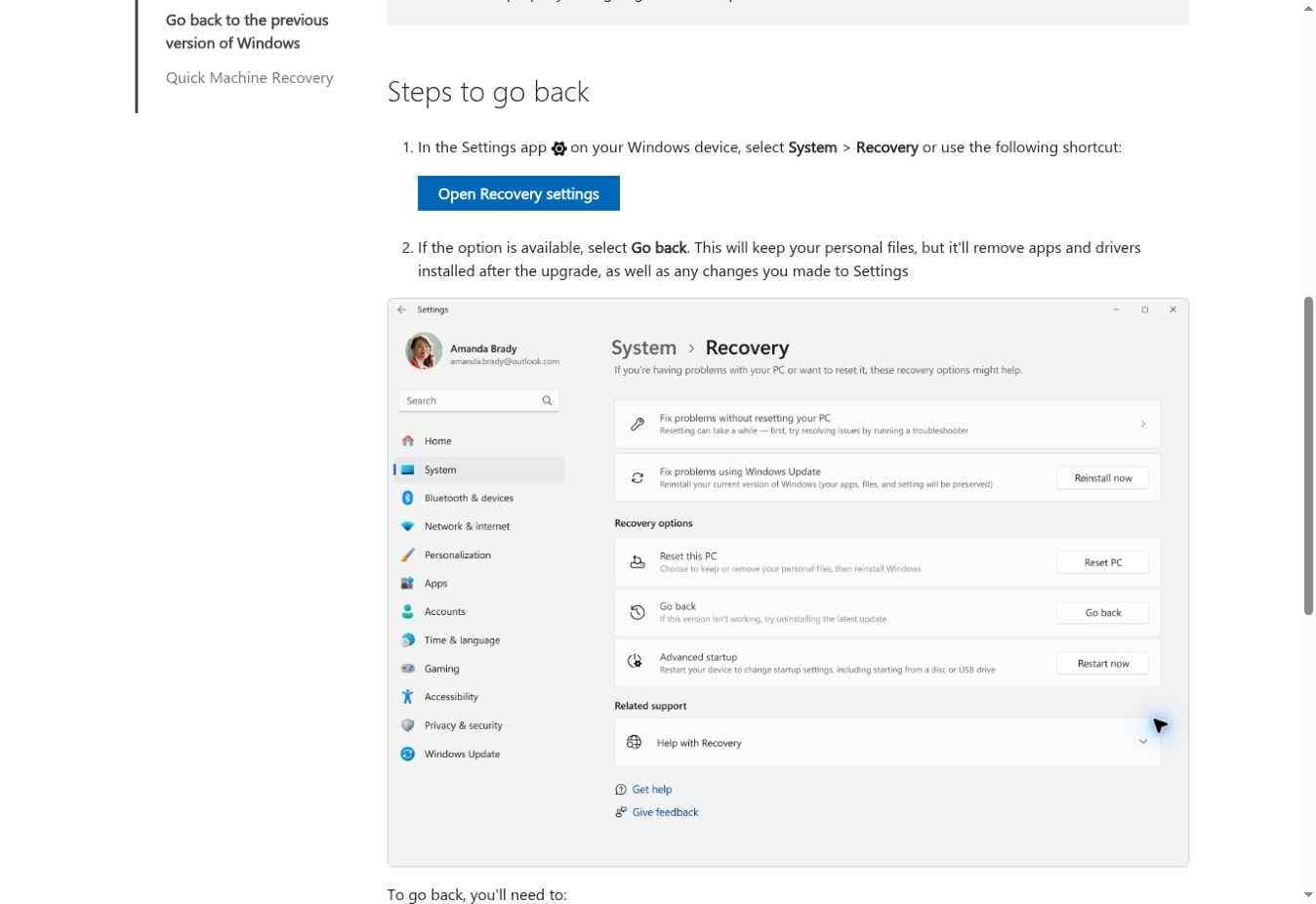The height and width of the screenshot is (904, 1316).
Task: Open Network & internet icon
Action: 407,526
